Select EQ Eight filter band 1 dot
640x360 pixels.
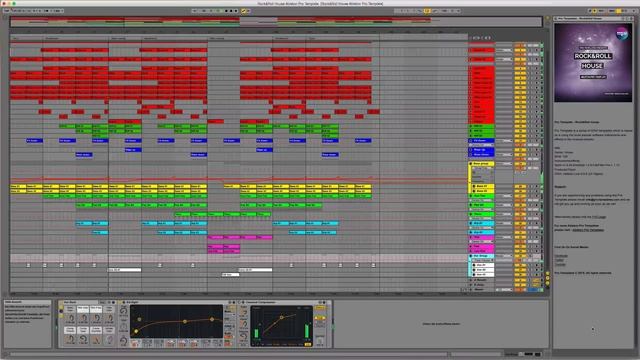136,332
